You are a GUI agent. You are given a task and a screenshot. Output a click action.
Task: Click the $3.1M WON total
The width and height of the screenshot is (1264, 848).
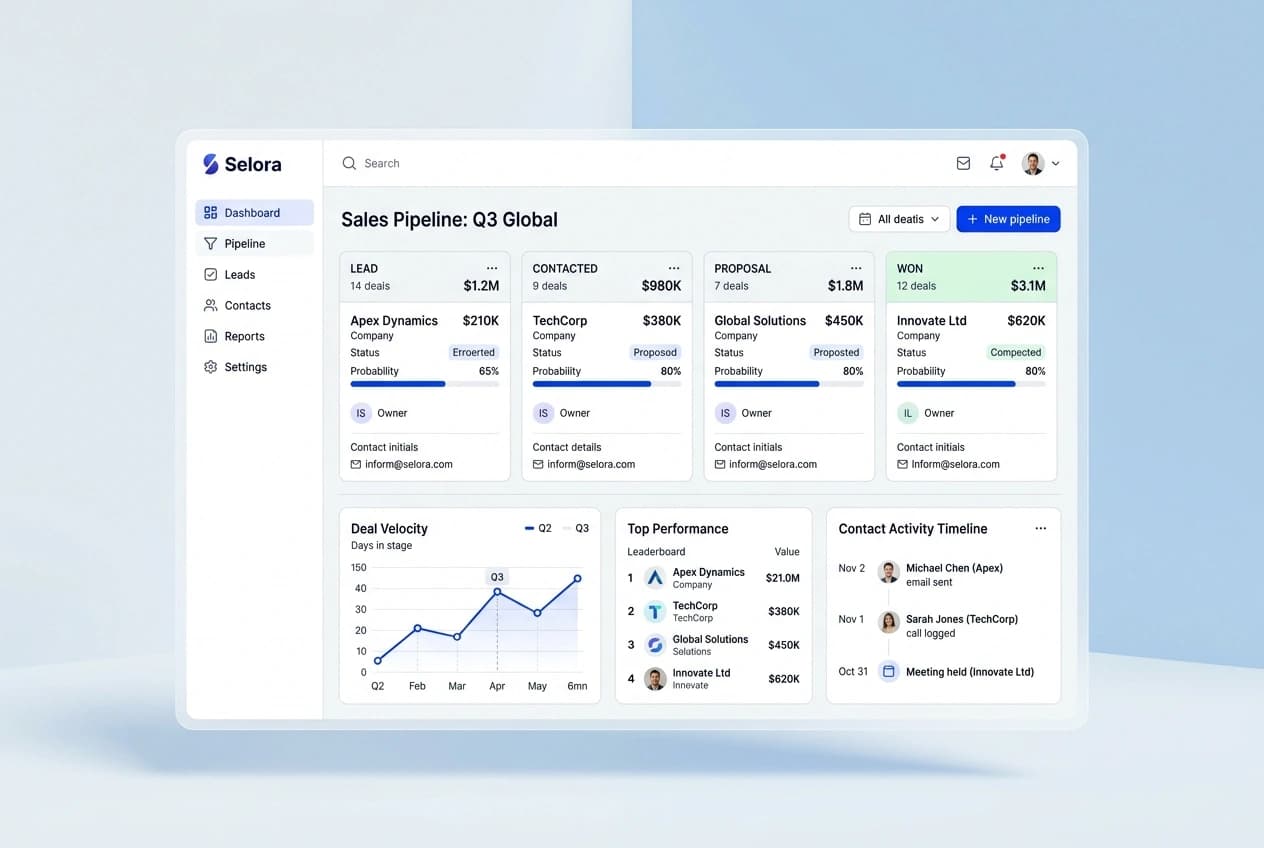click(1028, 286)
